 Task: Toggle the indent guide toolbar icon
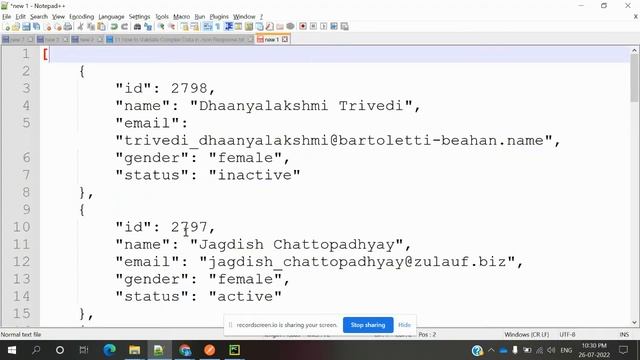tap(229, 27)
